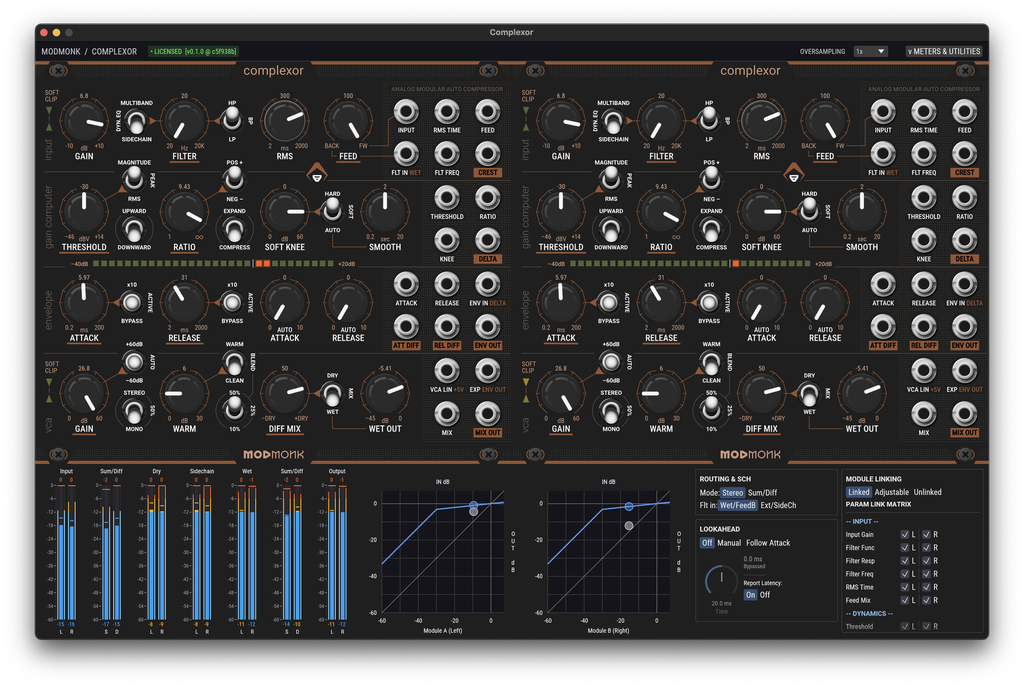
Task: Click the CREST output jack in the left module
Action: click(487, 154)
